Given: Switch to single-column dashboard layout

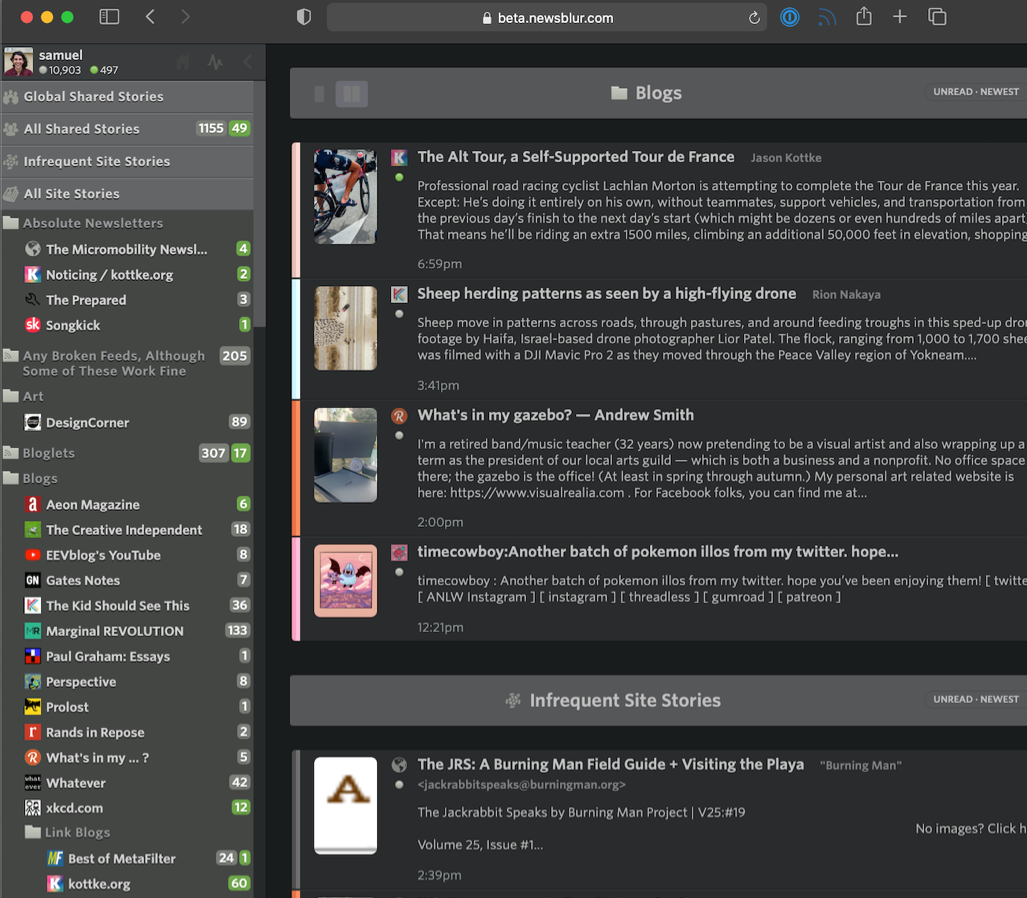Looking at the screenshot, I should point(319,94).
